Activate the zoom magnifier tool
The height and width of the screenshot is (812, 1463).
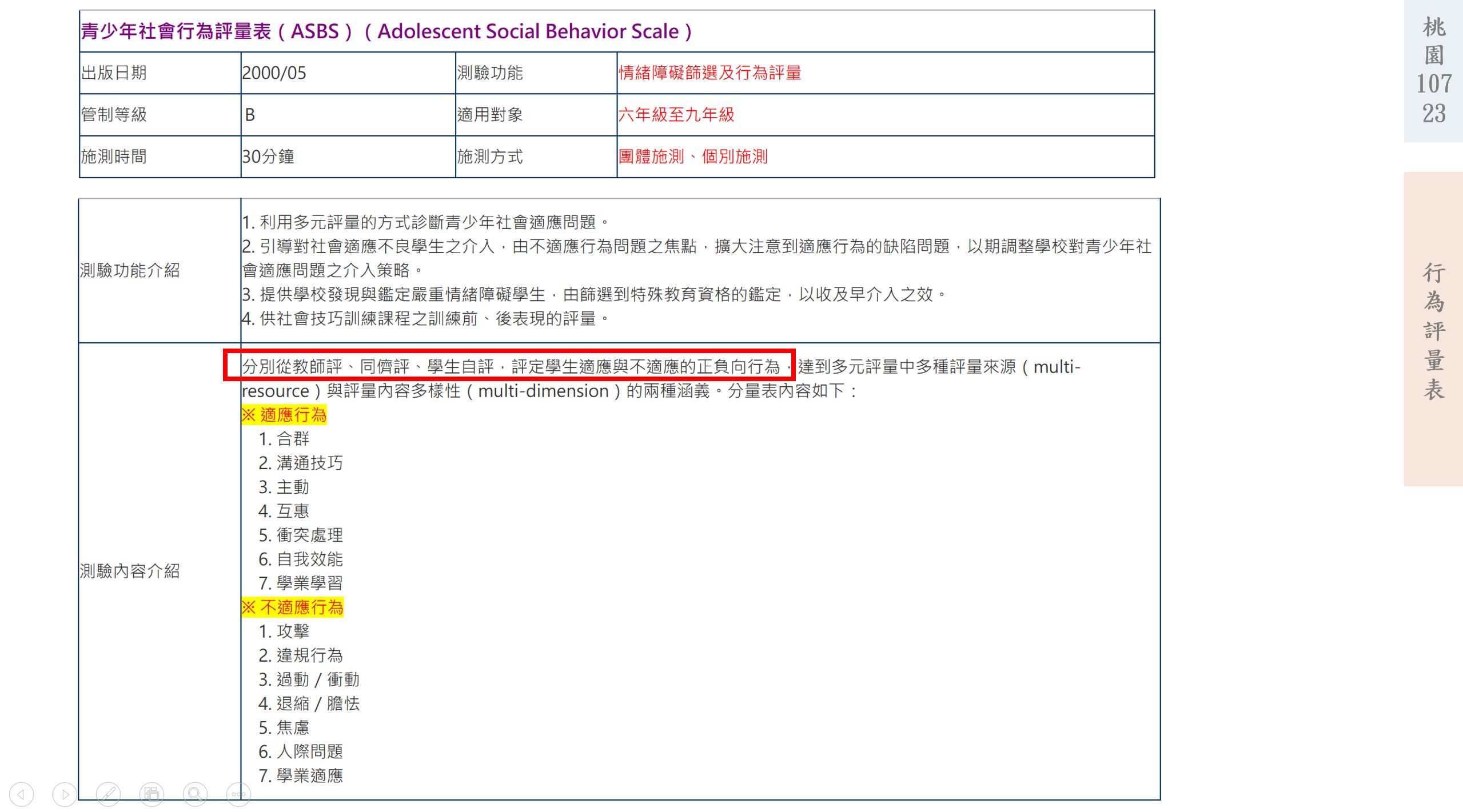point(195,794)
